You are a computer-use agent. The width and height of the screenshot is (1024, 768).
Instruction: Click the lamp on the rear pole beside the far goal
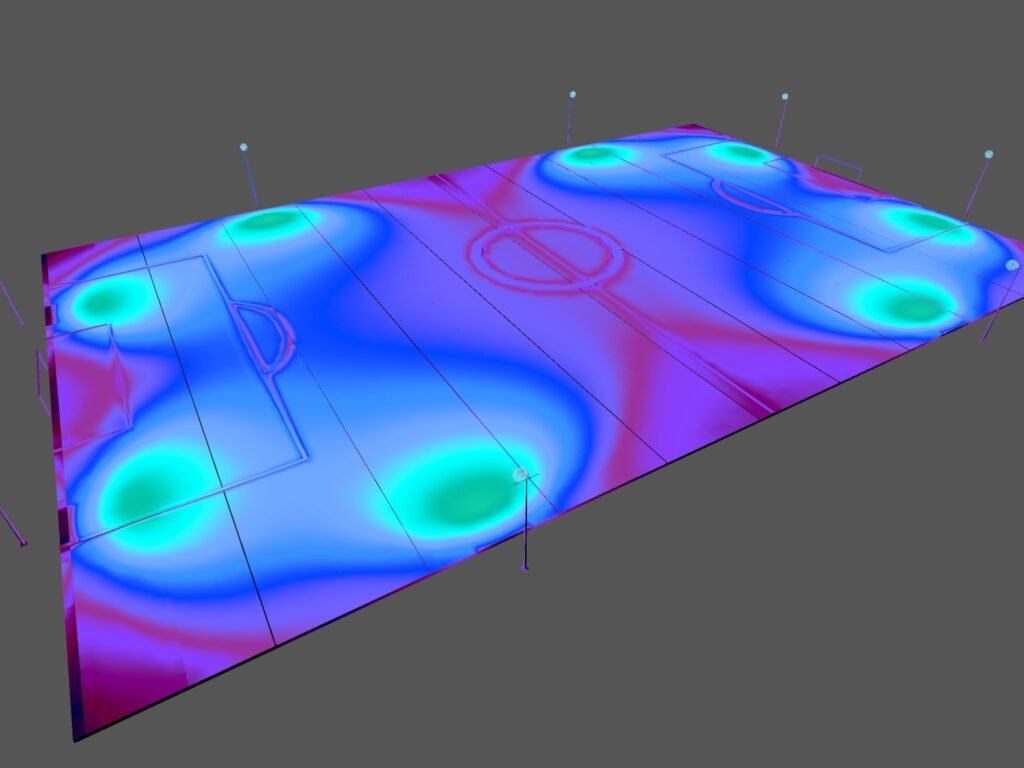coord(785,97)
